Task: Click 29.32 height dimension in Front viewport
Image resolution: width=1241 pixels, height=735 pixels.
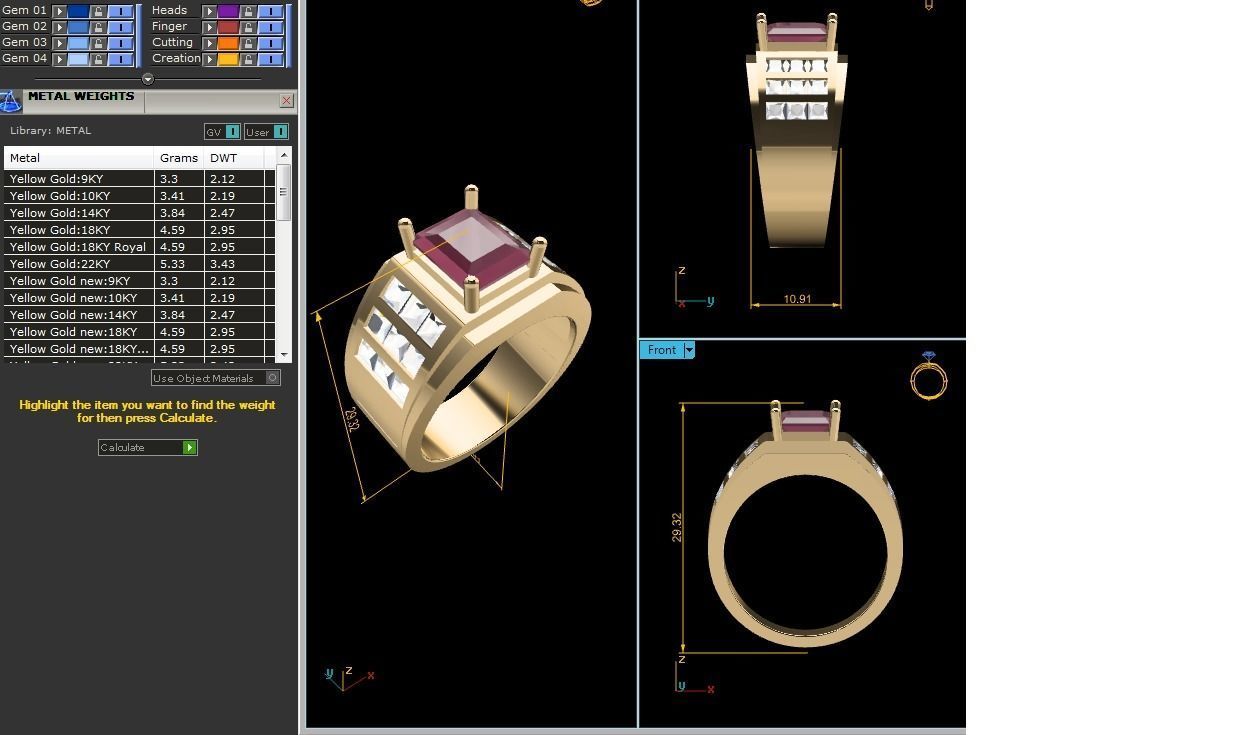Action: pyautogui.click(x=677, y=527)
